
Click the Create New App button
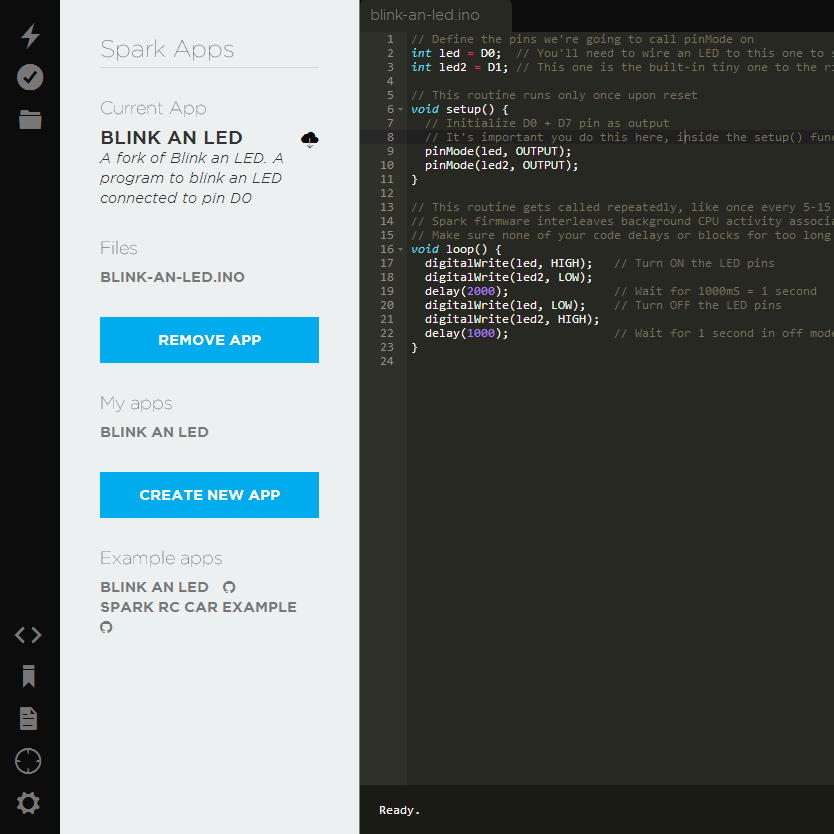tap(210, 495)
